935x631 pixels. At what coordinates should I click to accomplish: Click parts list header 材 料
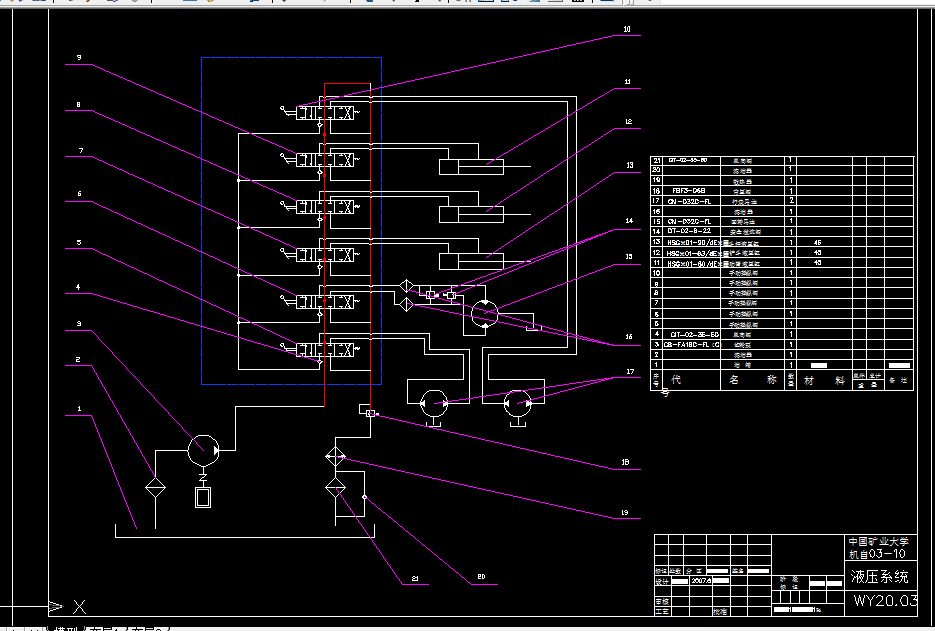click(x=825, y=381)
